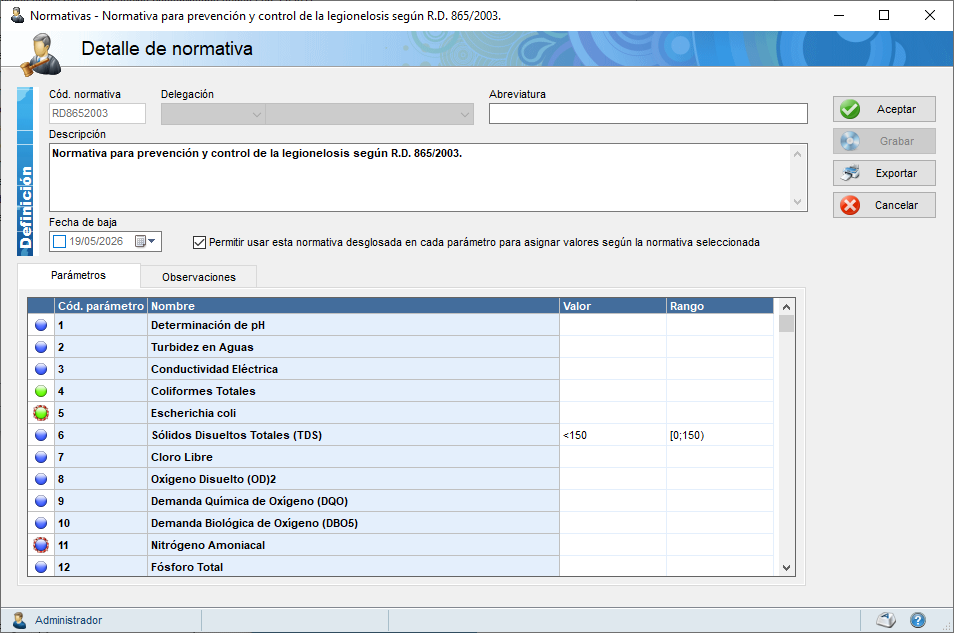Click the blue status icon for Fósforo Total

point(41,567)
